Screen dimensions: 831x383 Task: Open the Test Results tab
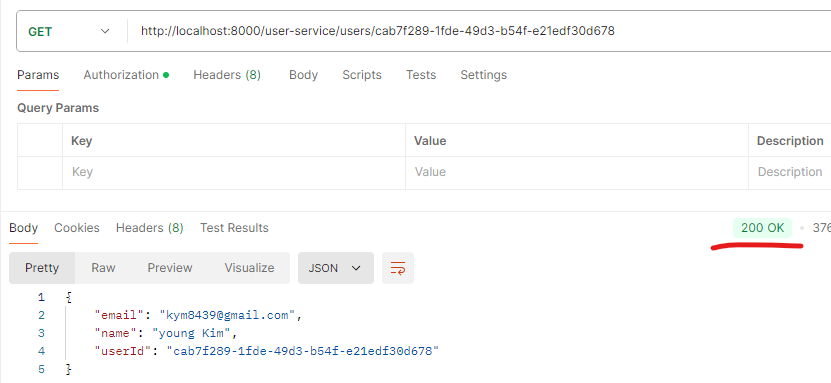[234, 228]
